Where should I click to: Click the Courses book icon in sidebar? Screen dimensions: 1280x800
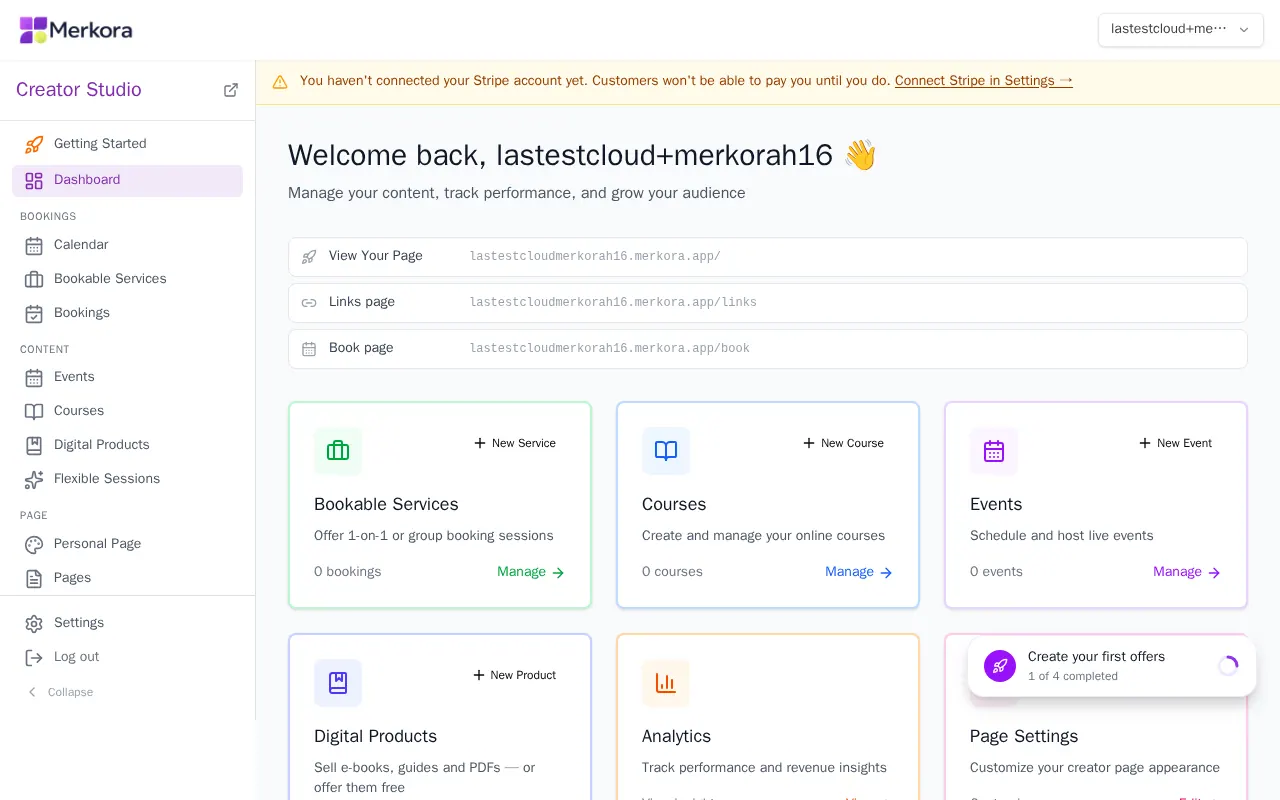(34, 411)
